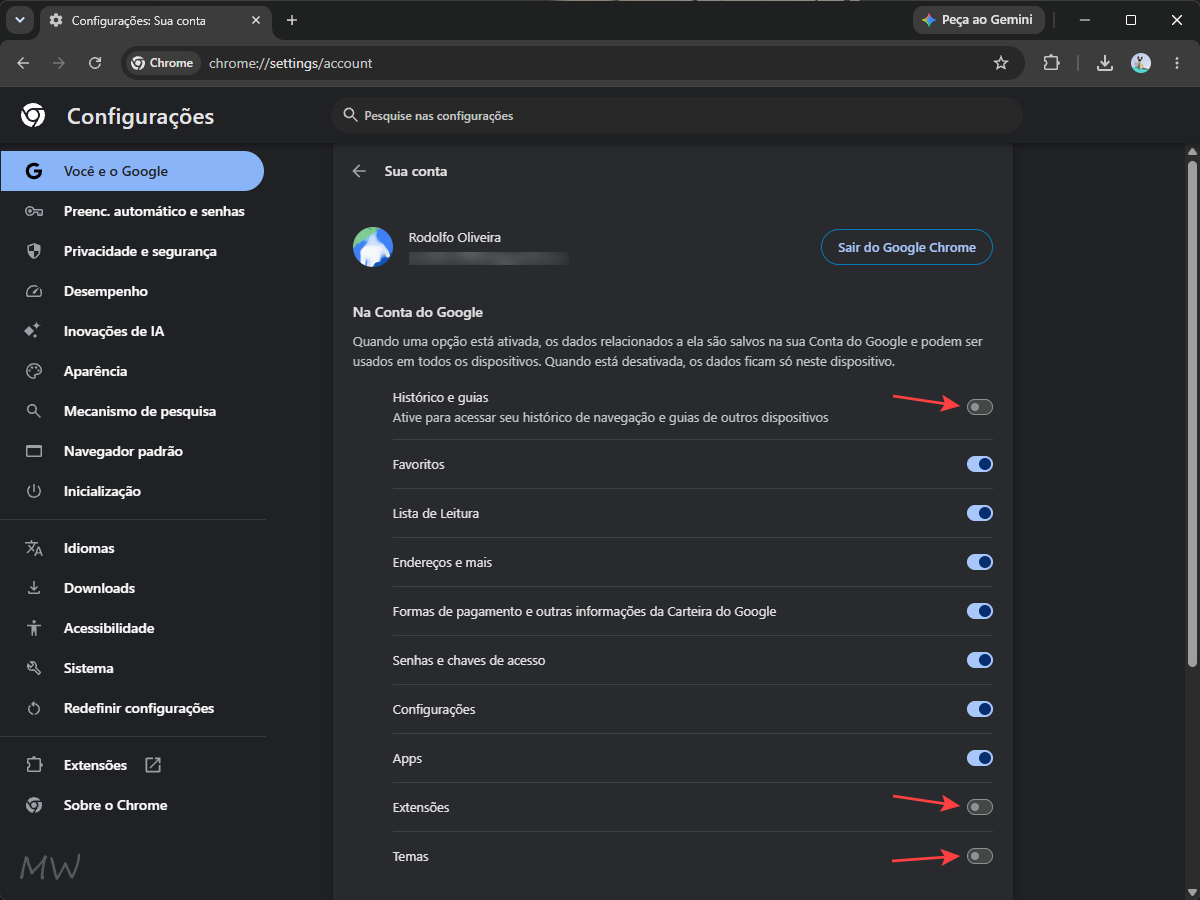The width and height of the screenshot is (1200, 900).
Task: Click Sair do Google Chrome button
Action: click(907, 247)
